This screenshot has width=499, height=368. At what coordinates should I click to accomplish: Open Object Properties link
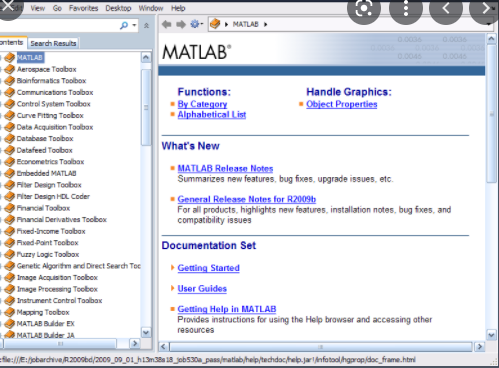342,104
